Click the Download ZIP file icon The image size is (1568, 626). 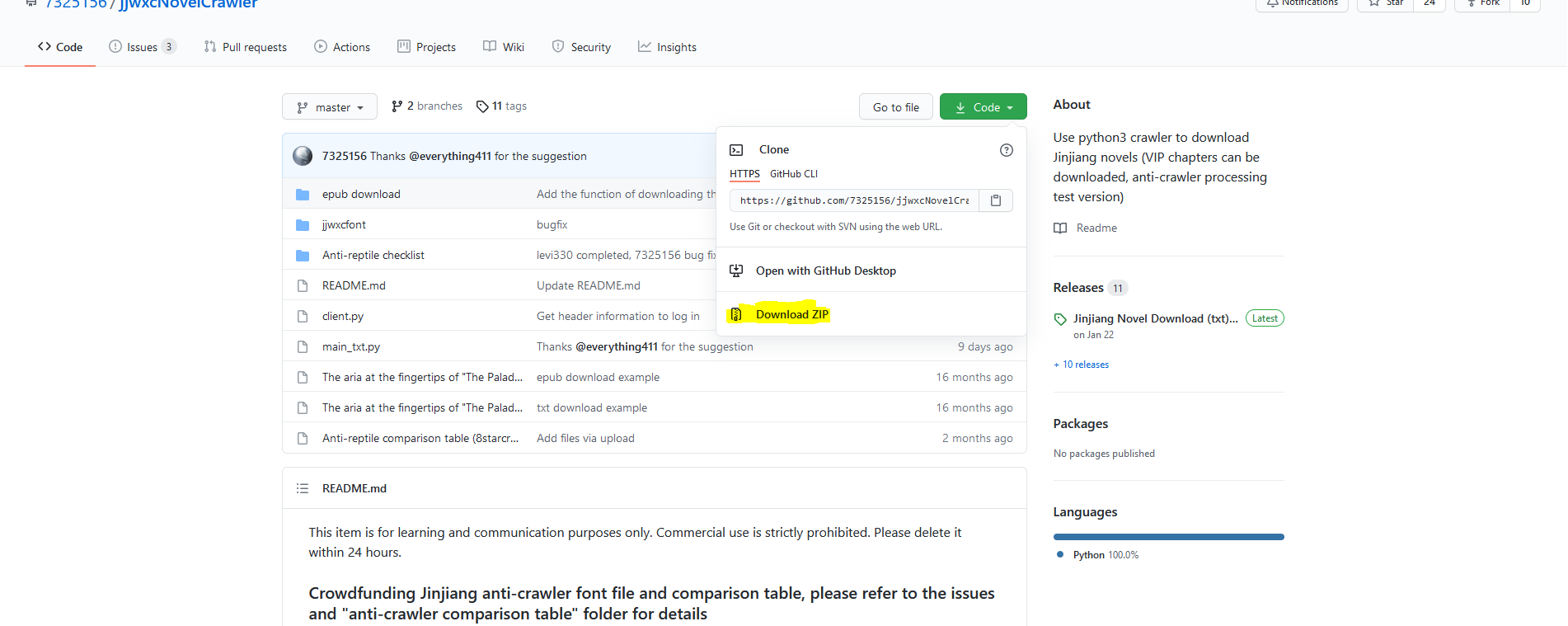736,314
